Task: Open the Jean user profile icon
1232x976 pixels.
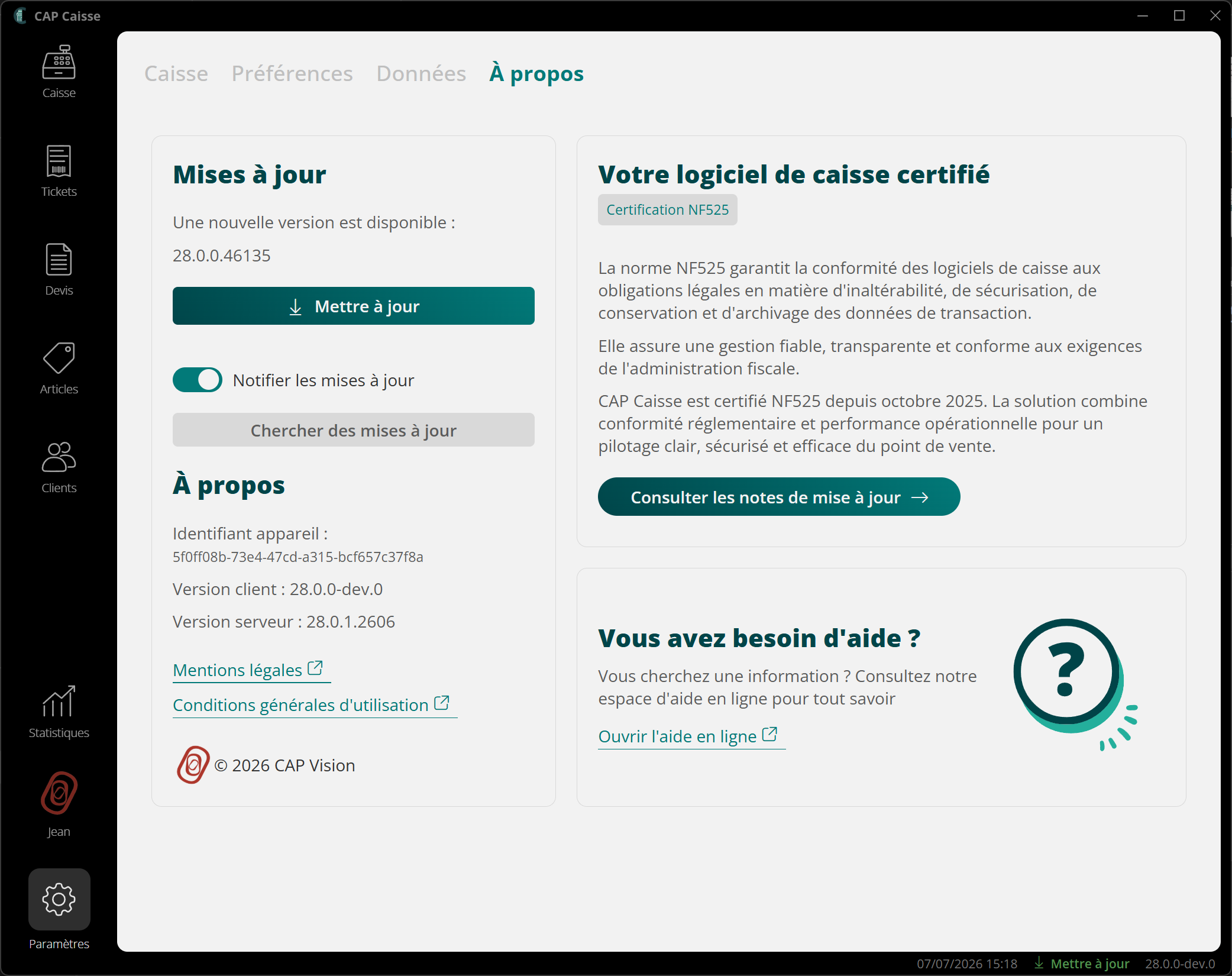Action: [59, 793]
